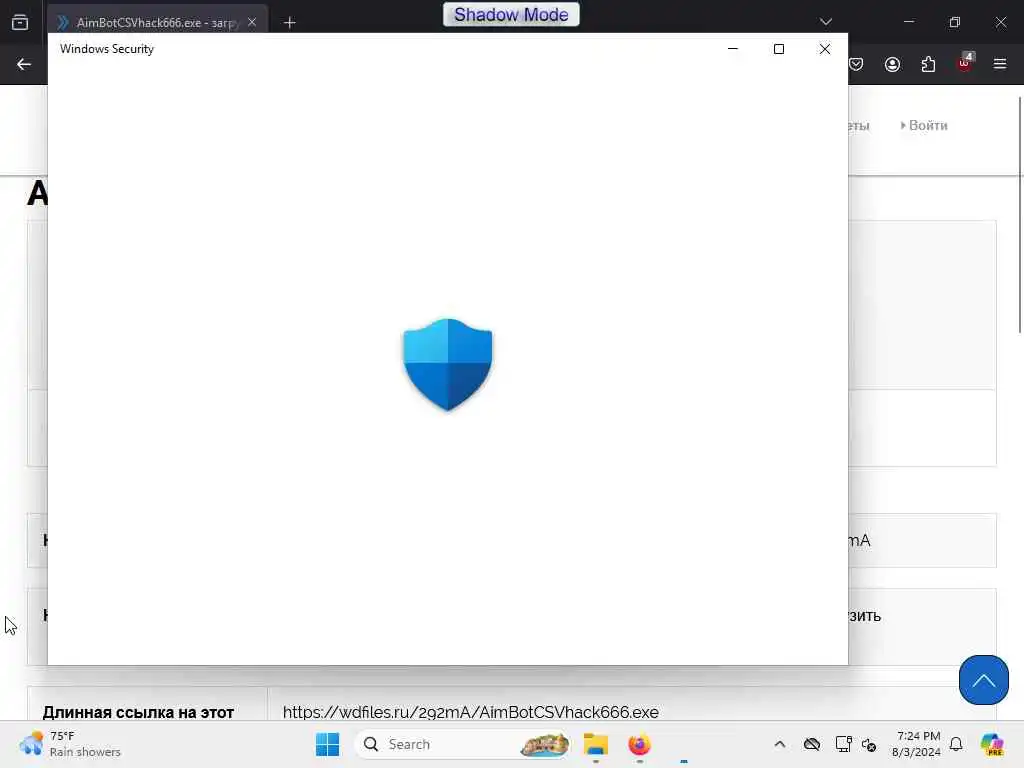Open Firefox from the taskbar
Screen dimensions: 1024x768
click(x=639, y=744)
